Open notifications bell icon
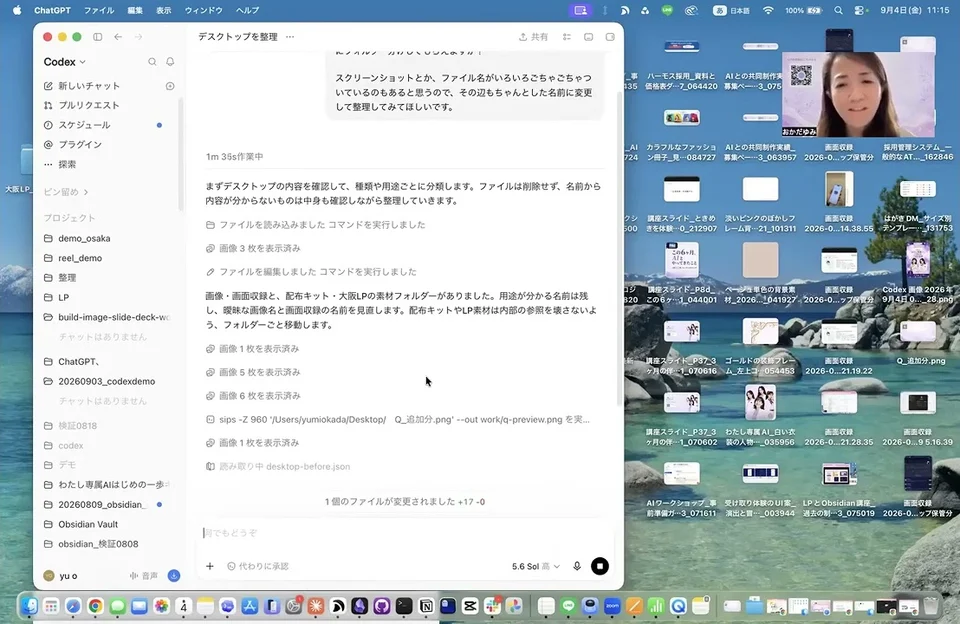 tap(170, 62)
